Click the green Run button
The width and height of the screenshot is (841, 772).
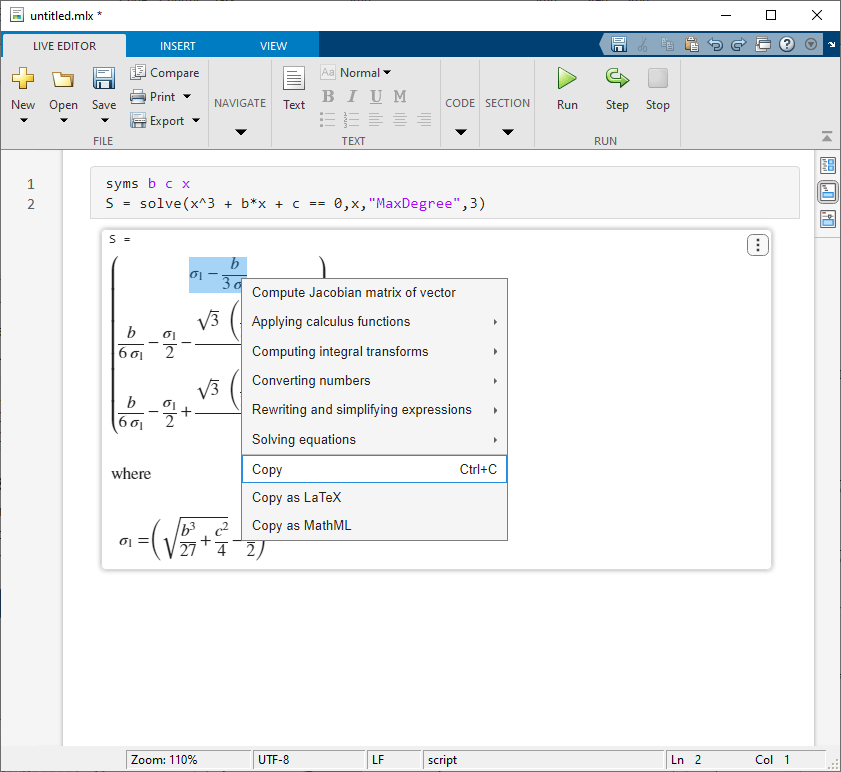coord(567,79)
